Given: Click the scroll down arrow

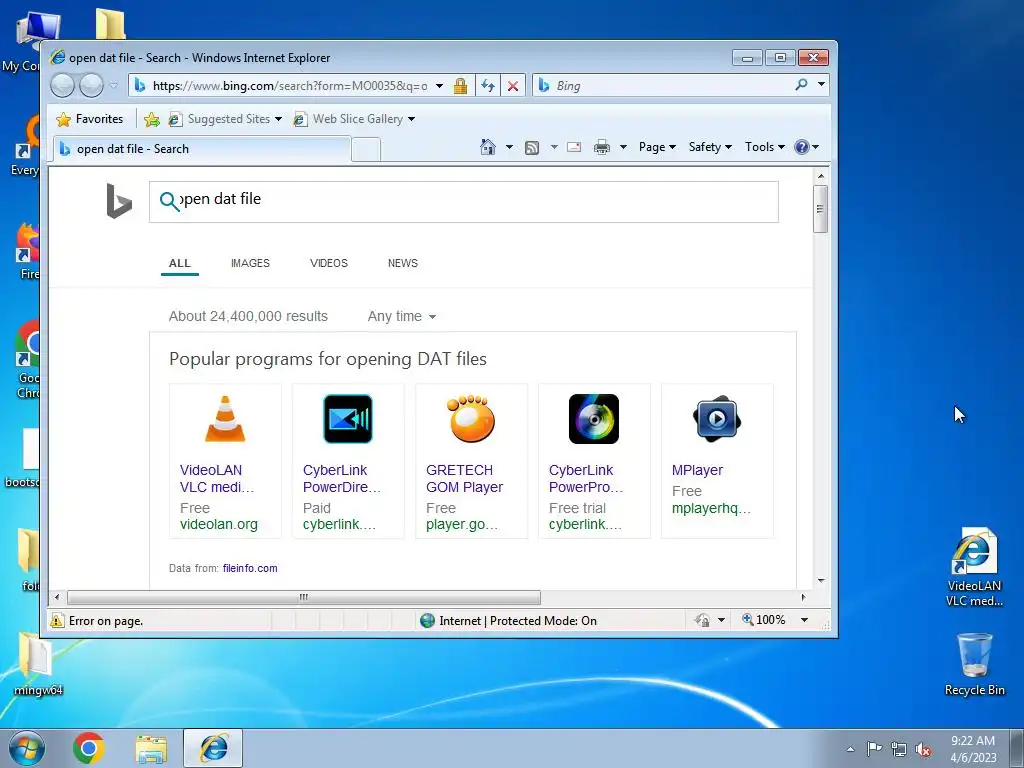Looking at the screenshot, I should coord(821,580).
